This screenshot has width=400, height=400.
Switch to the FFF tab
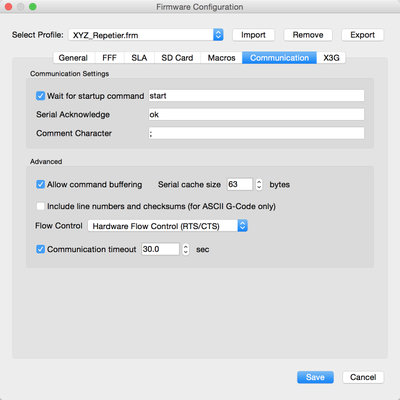click(109, 58)
